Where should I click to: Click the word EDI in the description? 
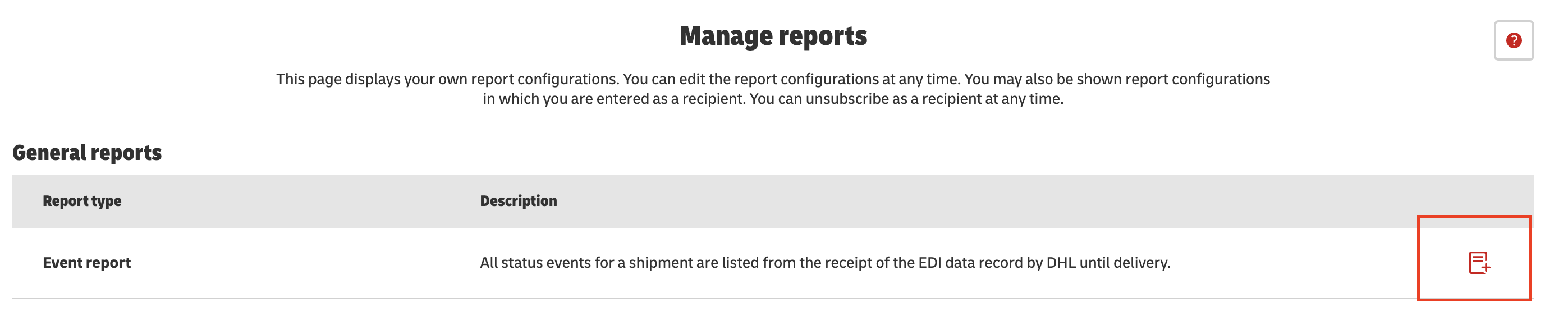point(934,263)
